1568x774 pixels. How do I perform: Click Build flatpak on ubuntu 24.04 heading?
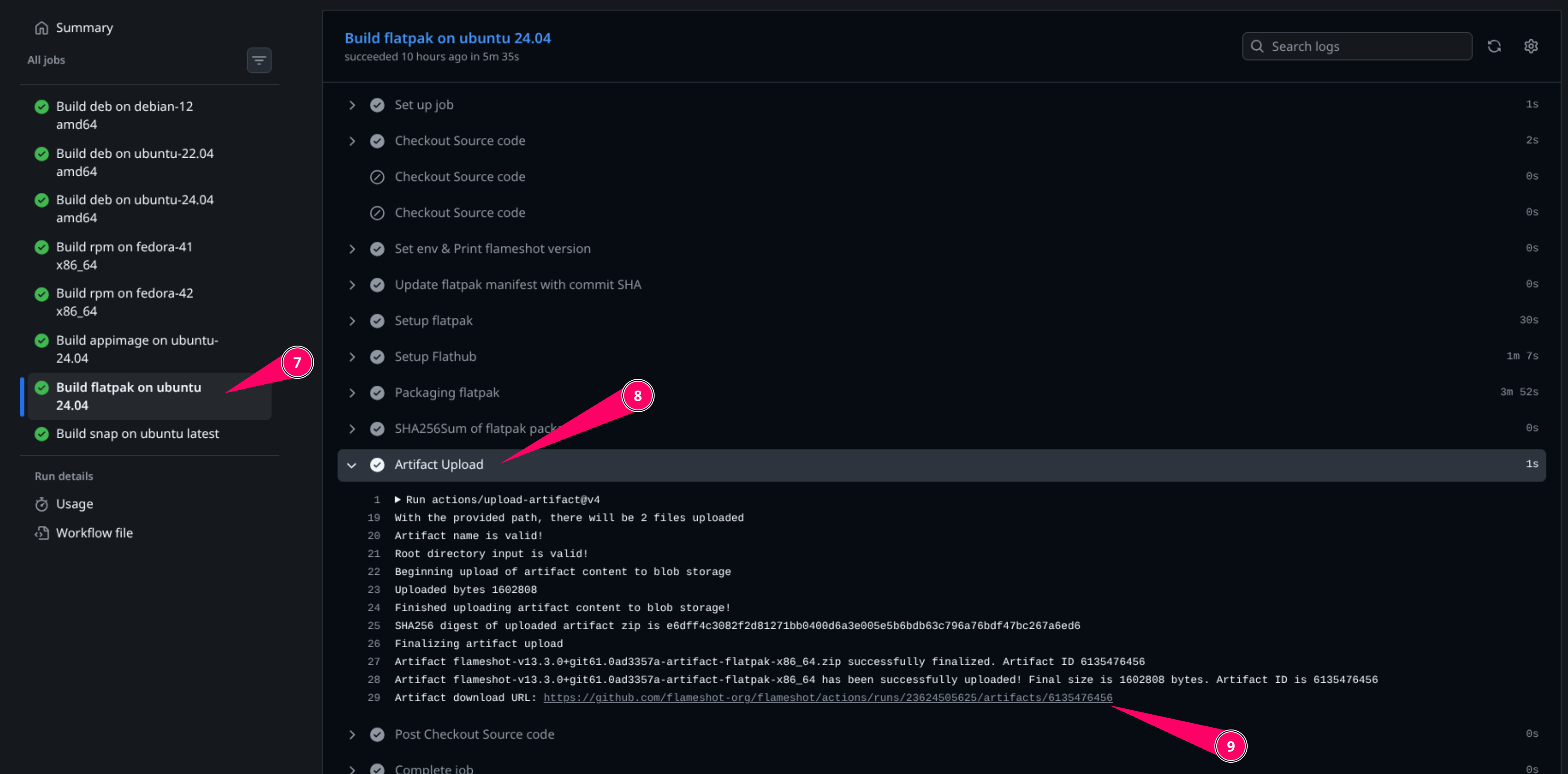tap(447, 38)
